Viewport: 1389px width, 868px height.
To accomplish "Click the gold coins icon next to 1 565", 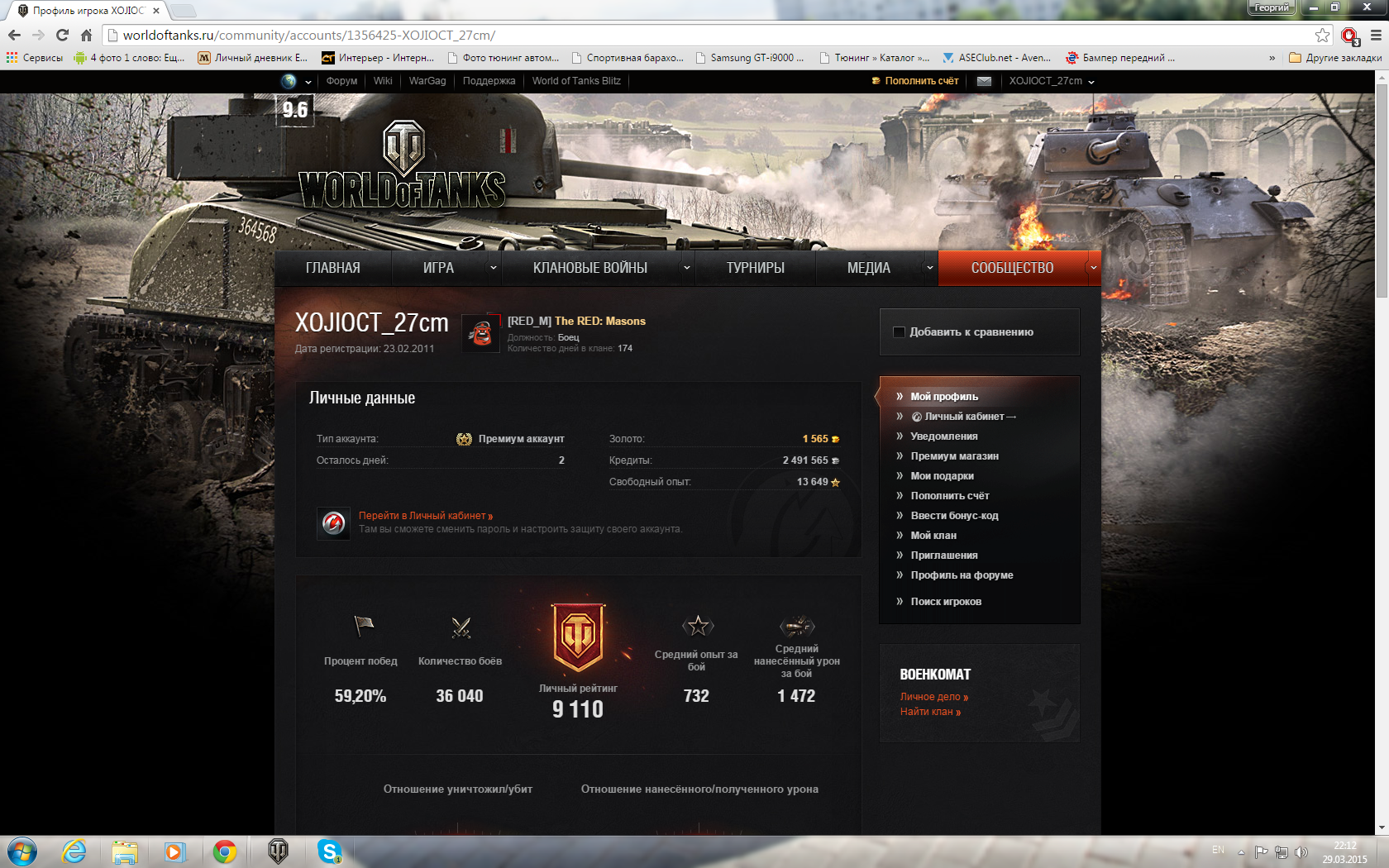I will 835,439.
